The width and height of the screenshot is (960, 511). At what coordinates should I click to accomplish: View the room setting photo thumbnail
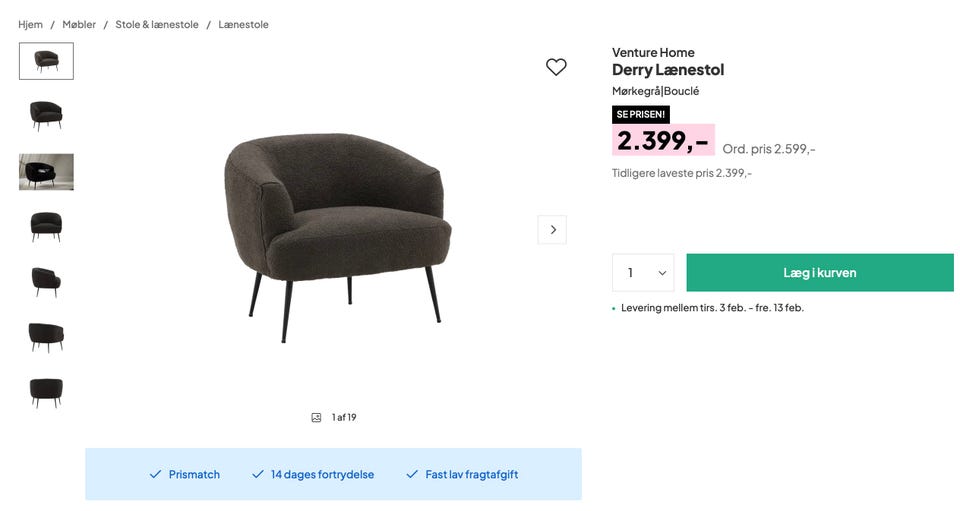(x=46, y=172)
